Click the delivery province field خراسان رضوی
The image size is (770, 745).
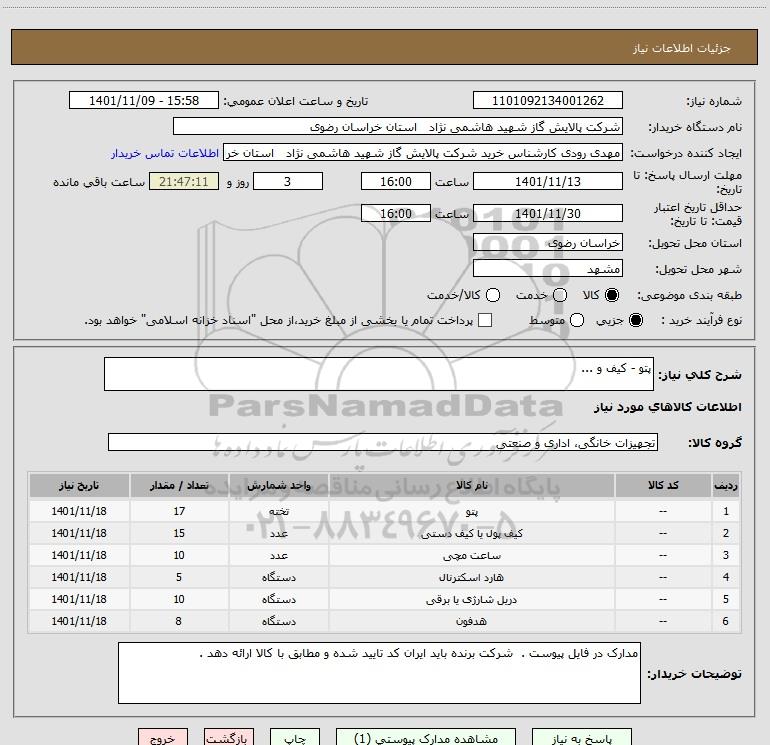pyautogui.click(x=548, y=243)
